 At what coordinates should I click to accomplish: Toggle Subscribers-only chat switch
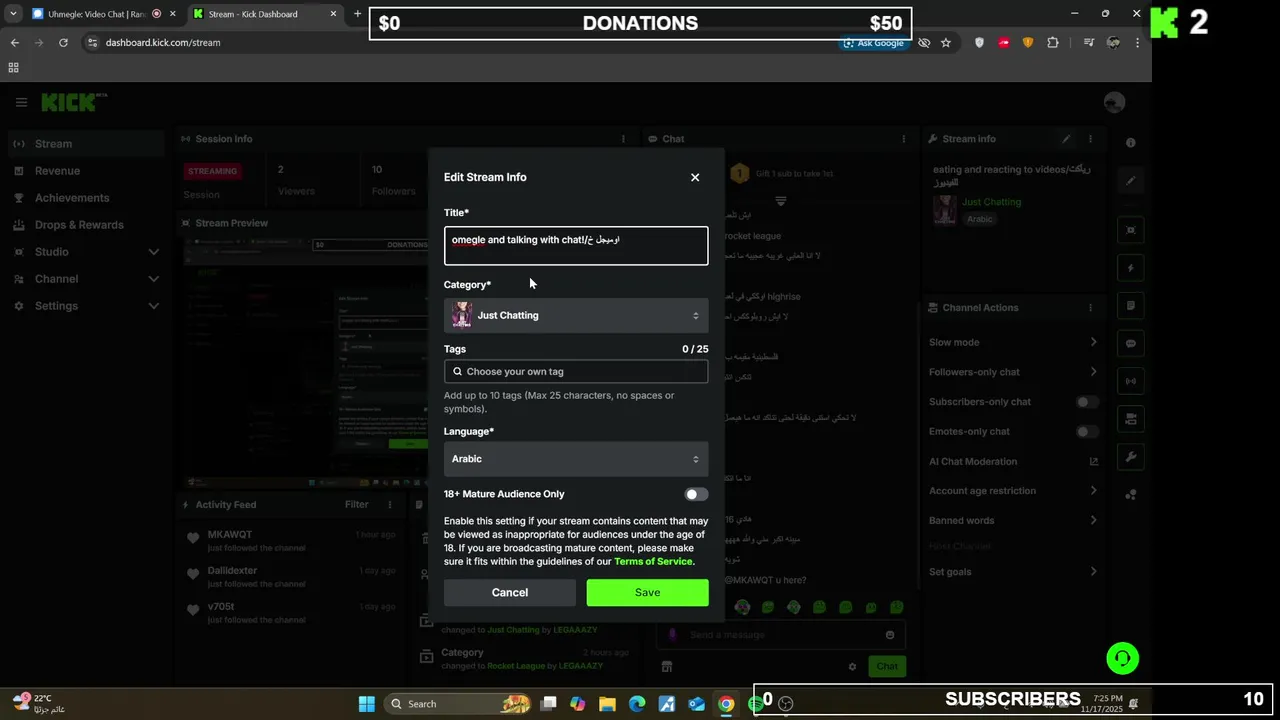click(x=1086, y=402)
